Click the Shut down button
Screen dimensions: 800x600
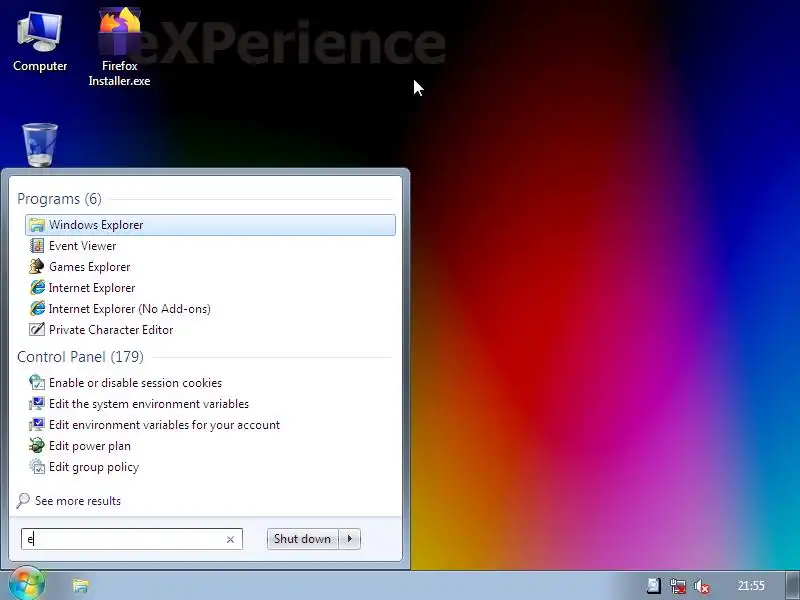303,539
